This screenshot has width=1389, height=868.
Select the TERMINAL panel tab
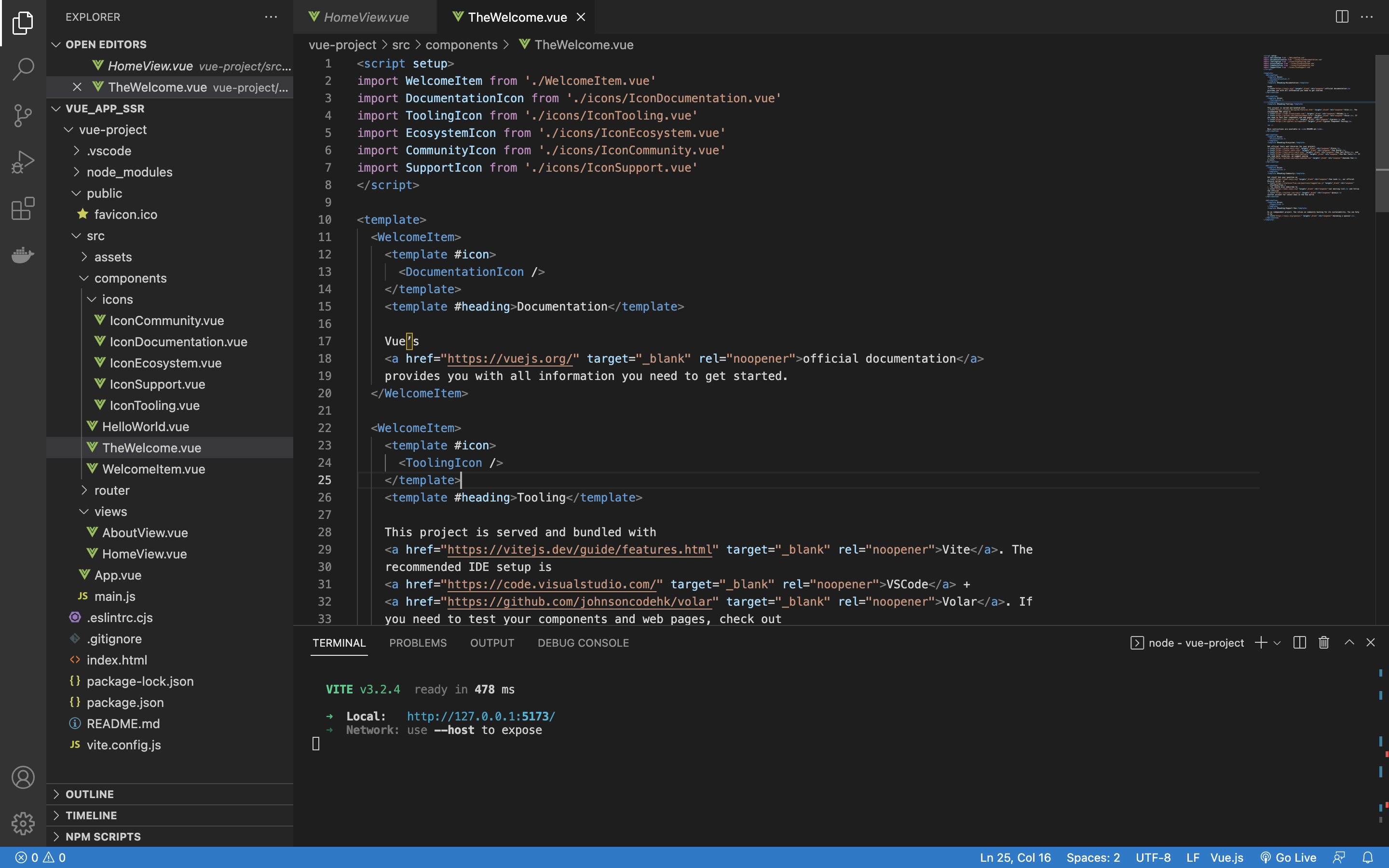coord(339,643)
